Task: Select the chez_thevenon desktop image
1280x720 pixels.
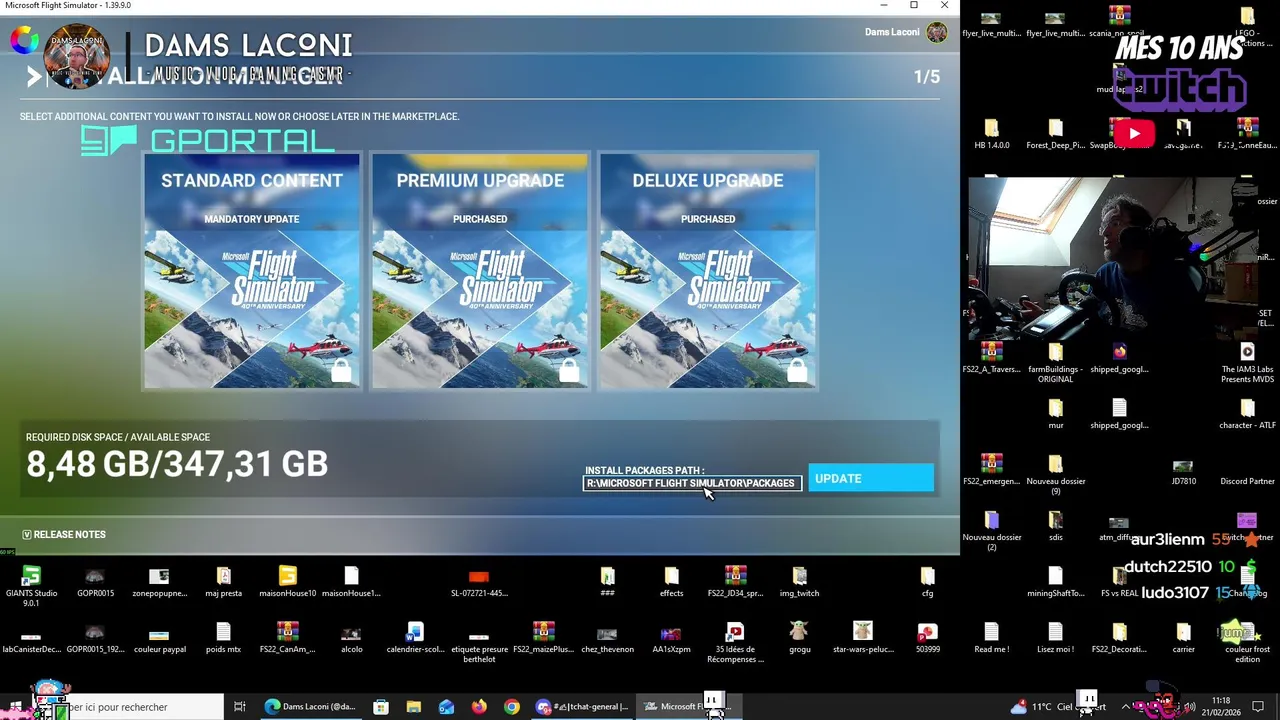Action: coord(607,639)
